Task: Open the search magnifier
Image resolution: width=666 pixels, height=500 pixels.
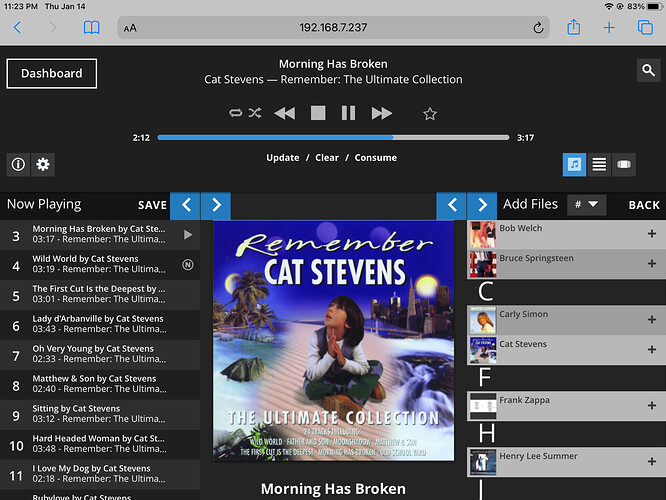Action: click(648, 70)
